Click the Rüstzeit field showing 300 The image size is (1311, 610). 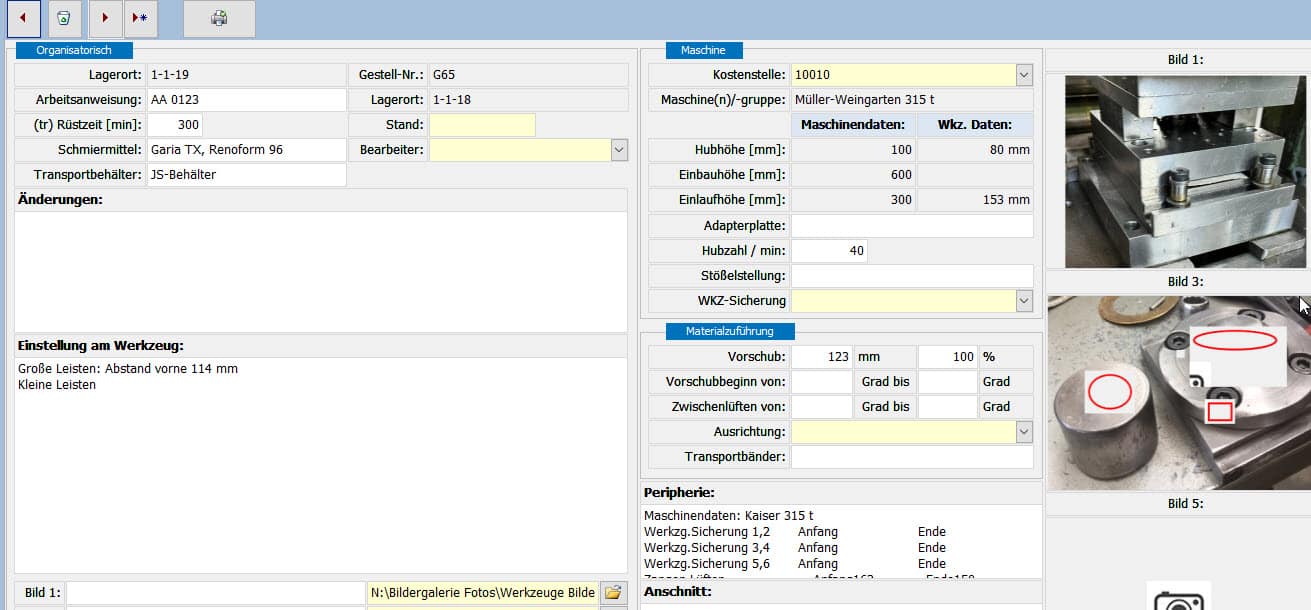pos(175,125)
